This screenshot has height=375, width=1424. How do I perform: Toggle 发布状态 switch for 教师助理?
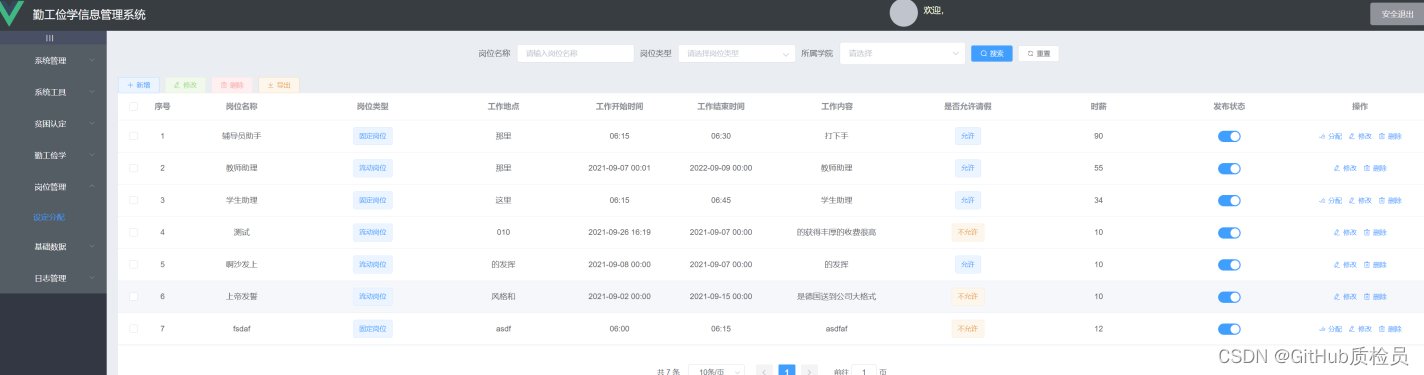click(1229, 168)
